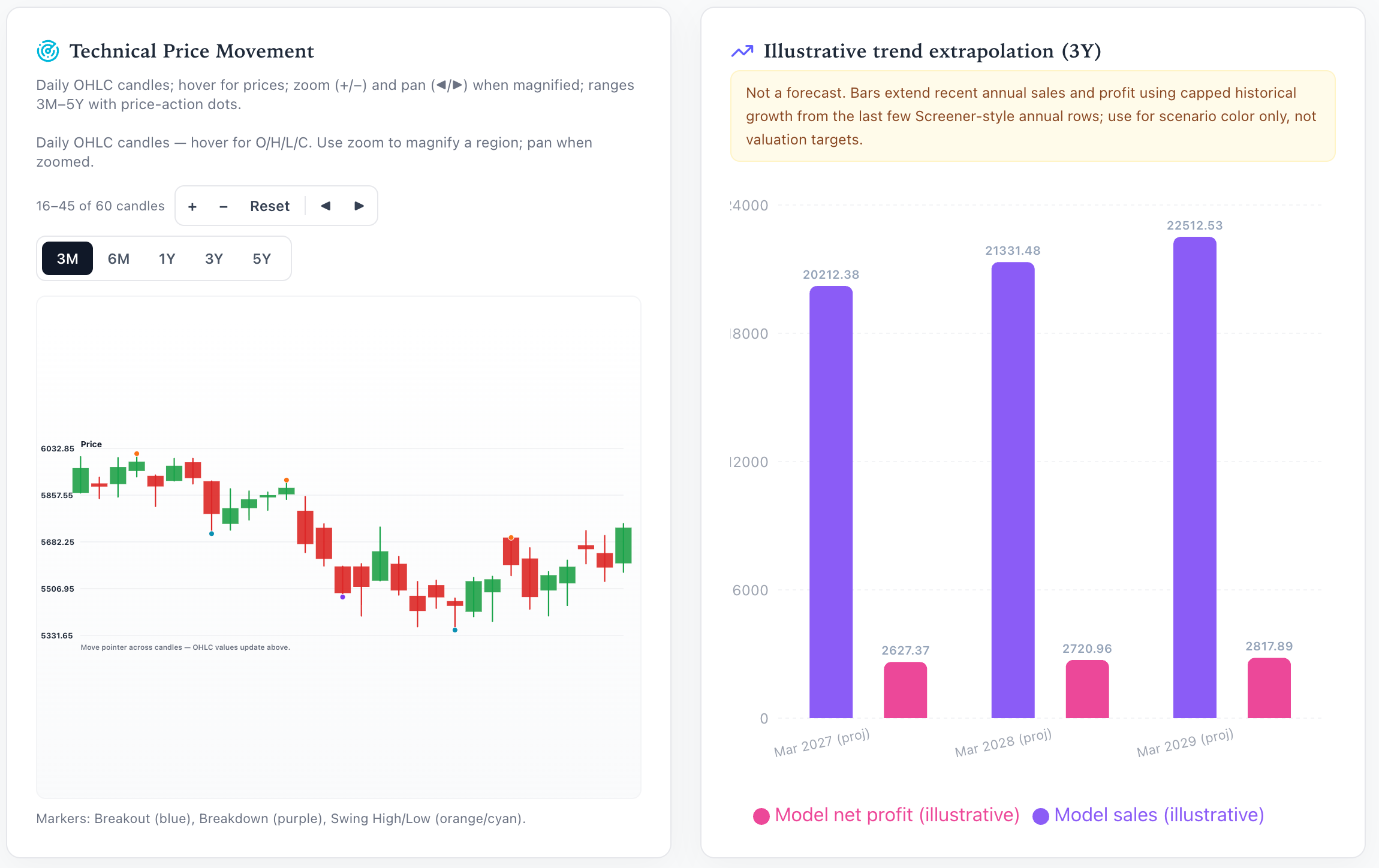Image resolution: width=1379 pixels, height=868 pixels.
Task: Reset the candle chart zoom
Action: (x=270, y=206)
